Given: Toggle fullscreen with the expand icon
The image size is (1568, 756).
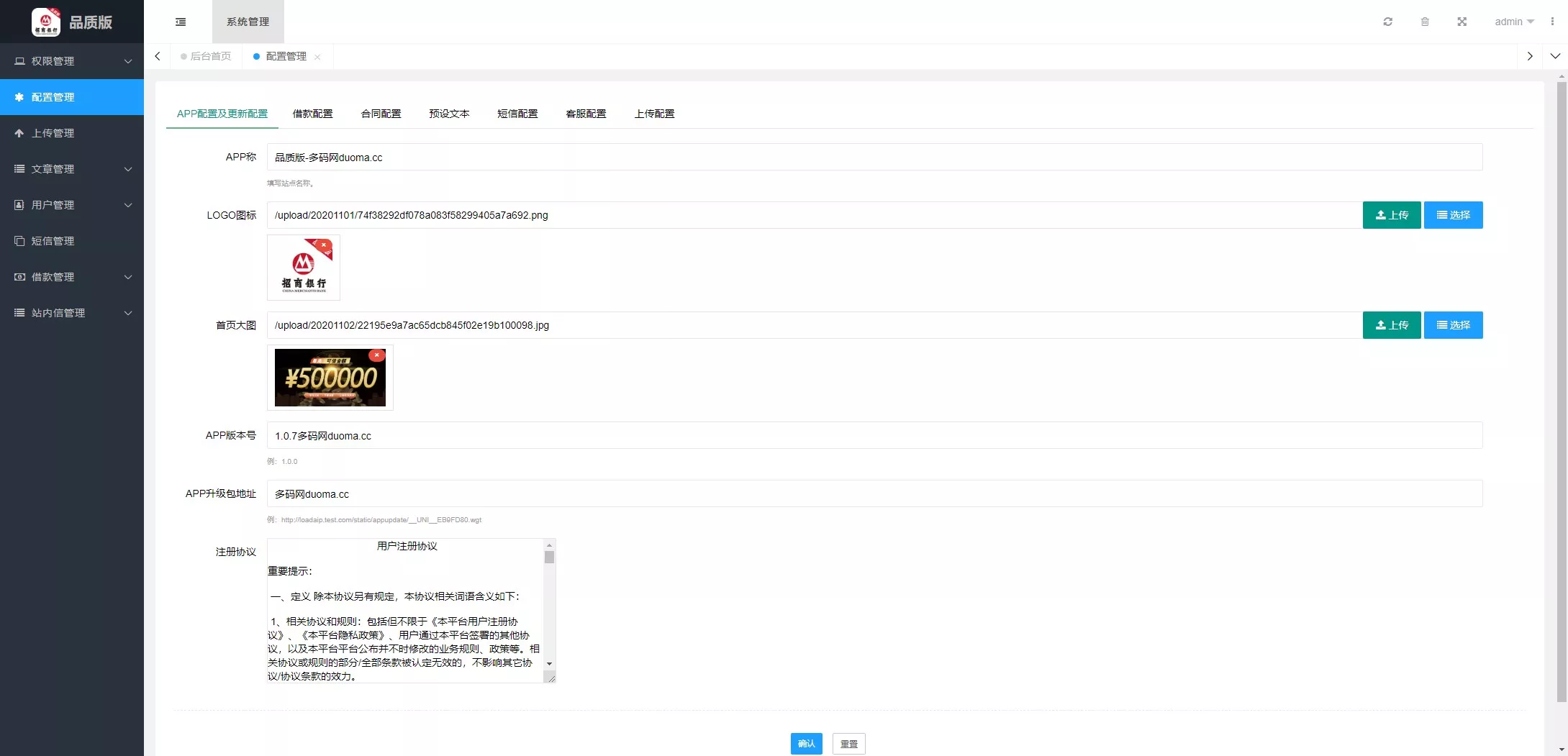Looking at the screenshot, I should tap(1461, 22).
